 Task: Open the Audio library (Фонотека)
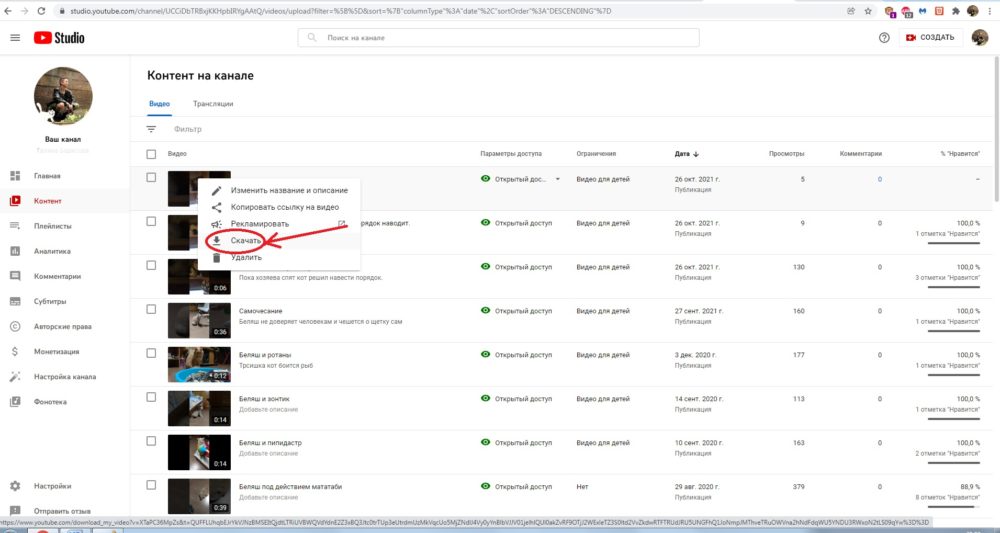click(x=50, y=402)
